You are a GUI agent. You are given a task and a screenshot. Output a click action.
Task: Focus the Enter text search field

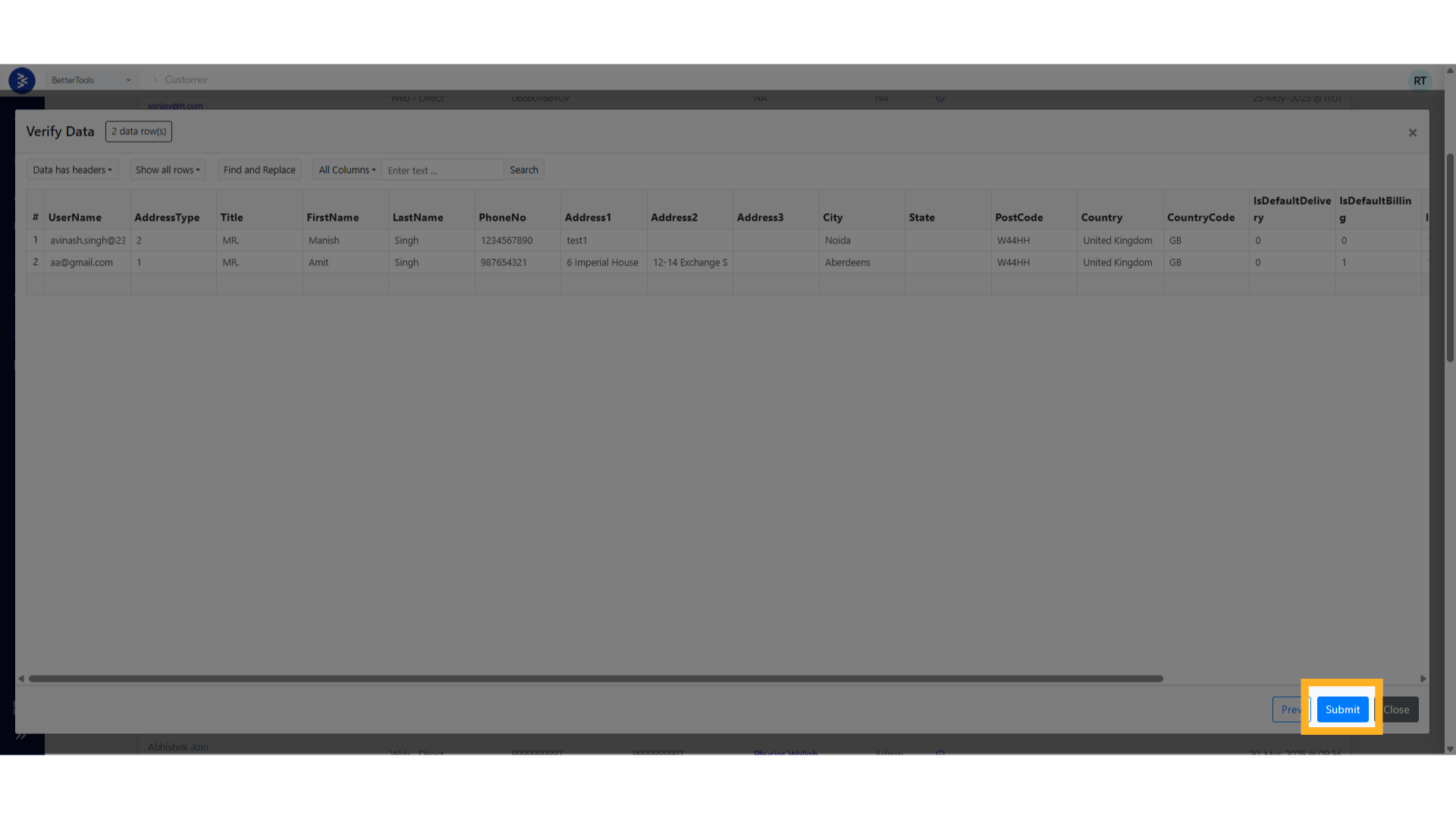coord(442,171)
